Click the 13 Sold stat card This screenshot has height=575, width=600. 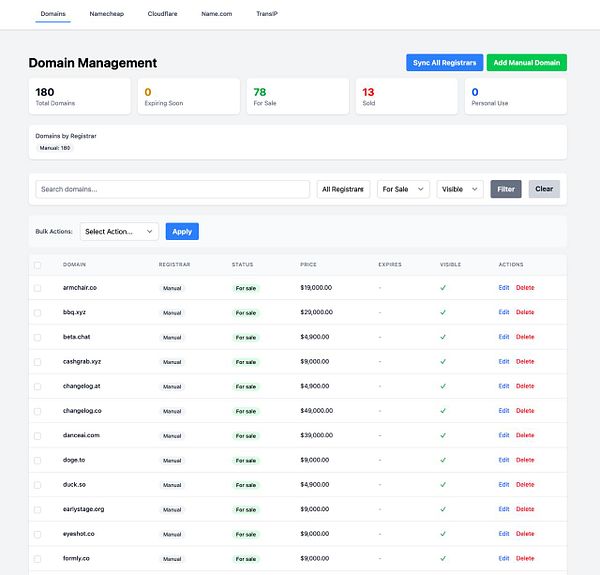point(407,96)
